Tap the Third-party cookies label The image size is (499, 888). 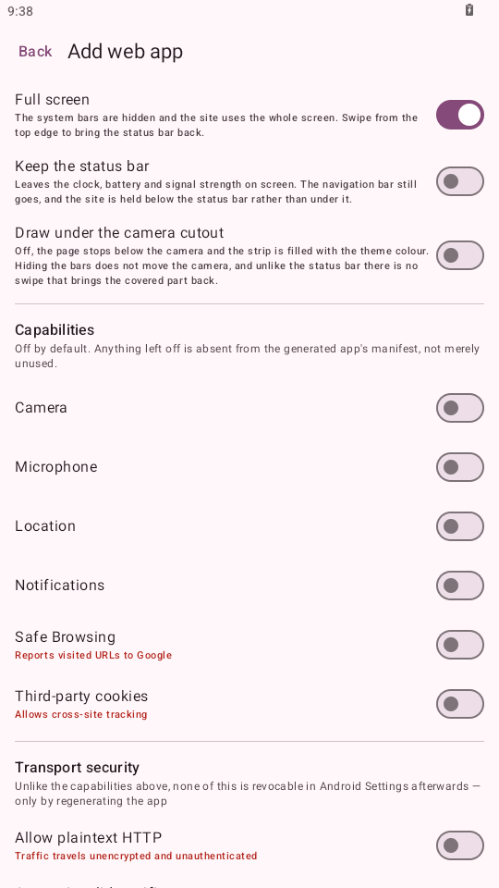click(81, 696)
